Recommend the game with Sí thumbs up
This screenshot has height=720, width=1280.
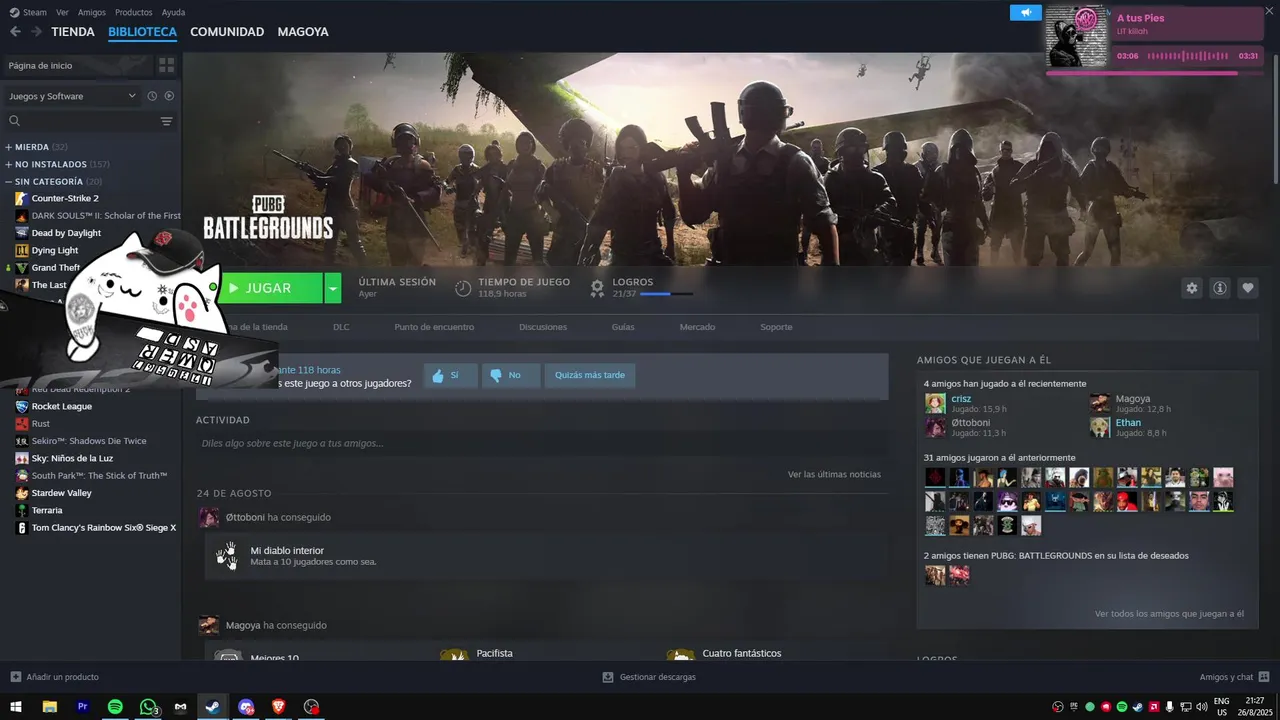tap(450, 375)
